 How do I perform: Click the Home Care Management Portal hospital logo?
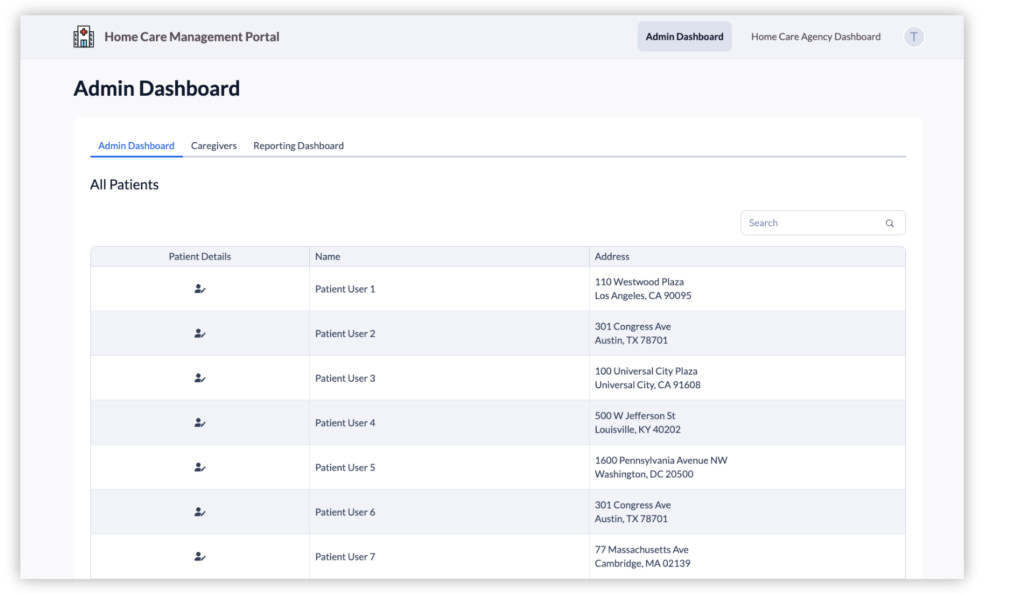point(84,37)
